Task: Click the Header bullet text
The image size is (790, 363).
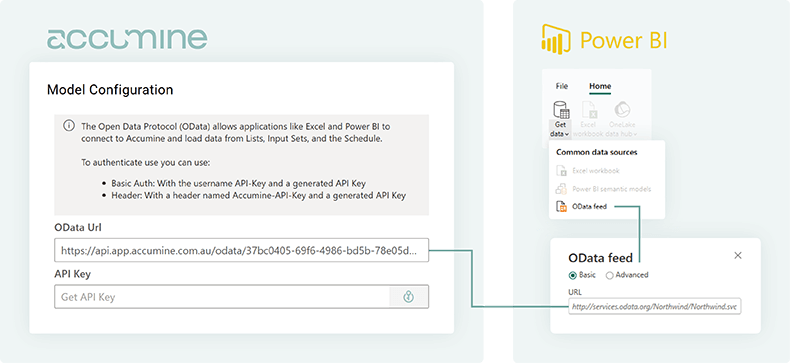Action: pos(258,195)
